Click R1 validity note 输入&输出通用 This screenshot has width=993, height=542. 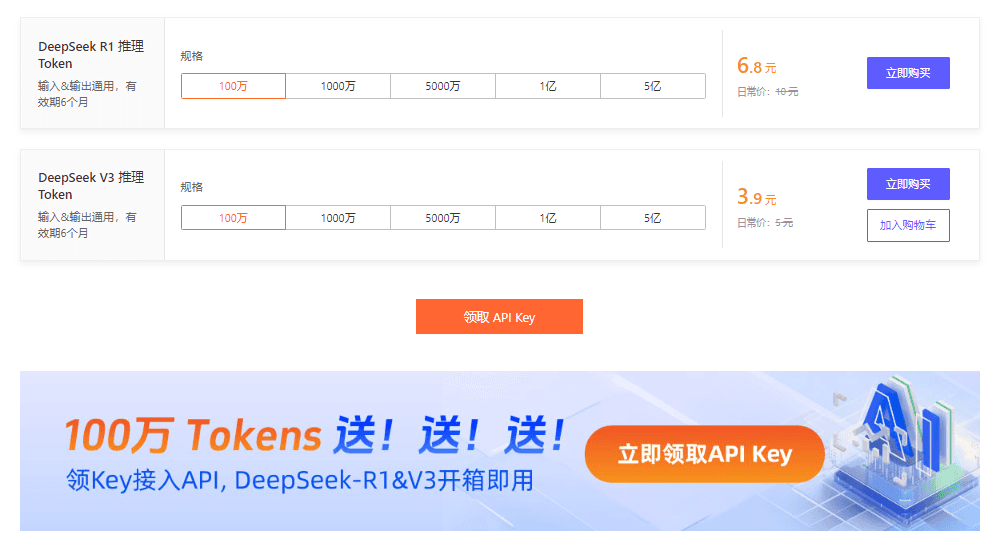coord(87,94)
